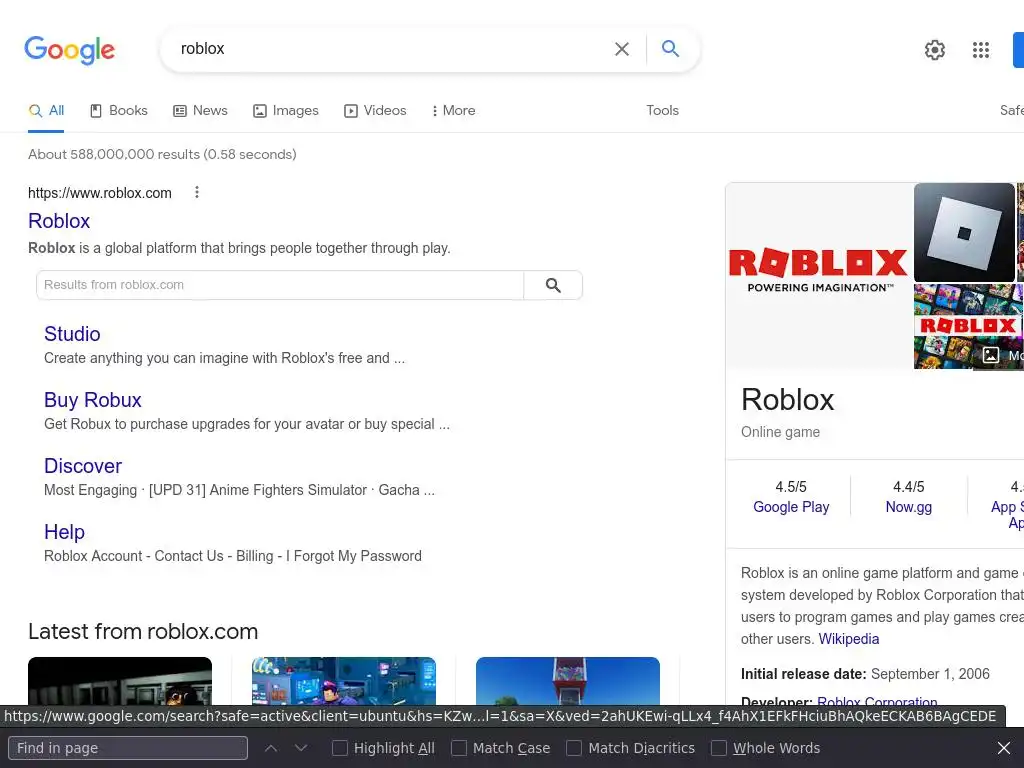Click the Google logo
Screen dimensions: 1024x768
point(69,50)
